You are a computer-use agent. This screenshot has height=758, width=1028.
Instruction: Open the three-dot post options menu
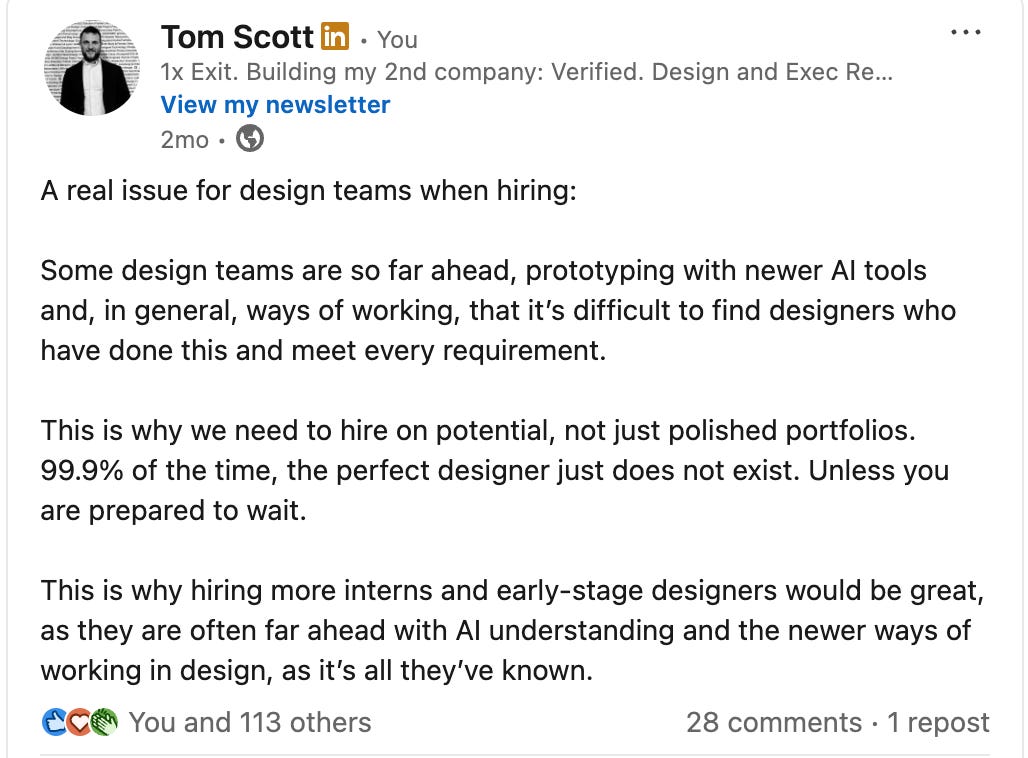pos(966,32)
